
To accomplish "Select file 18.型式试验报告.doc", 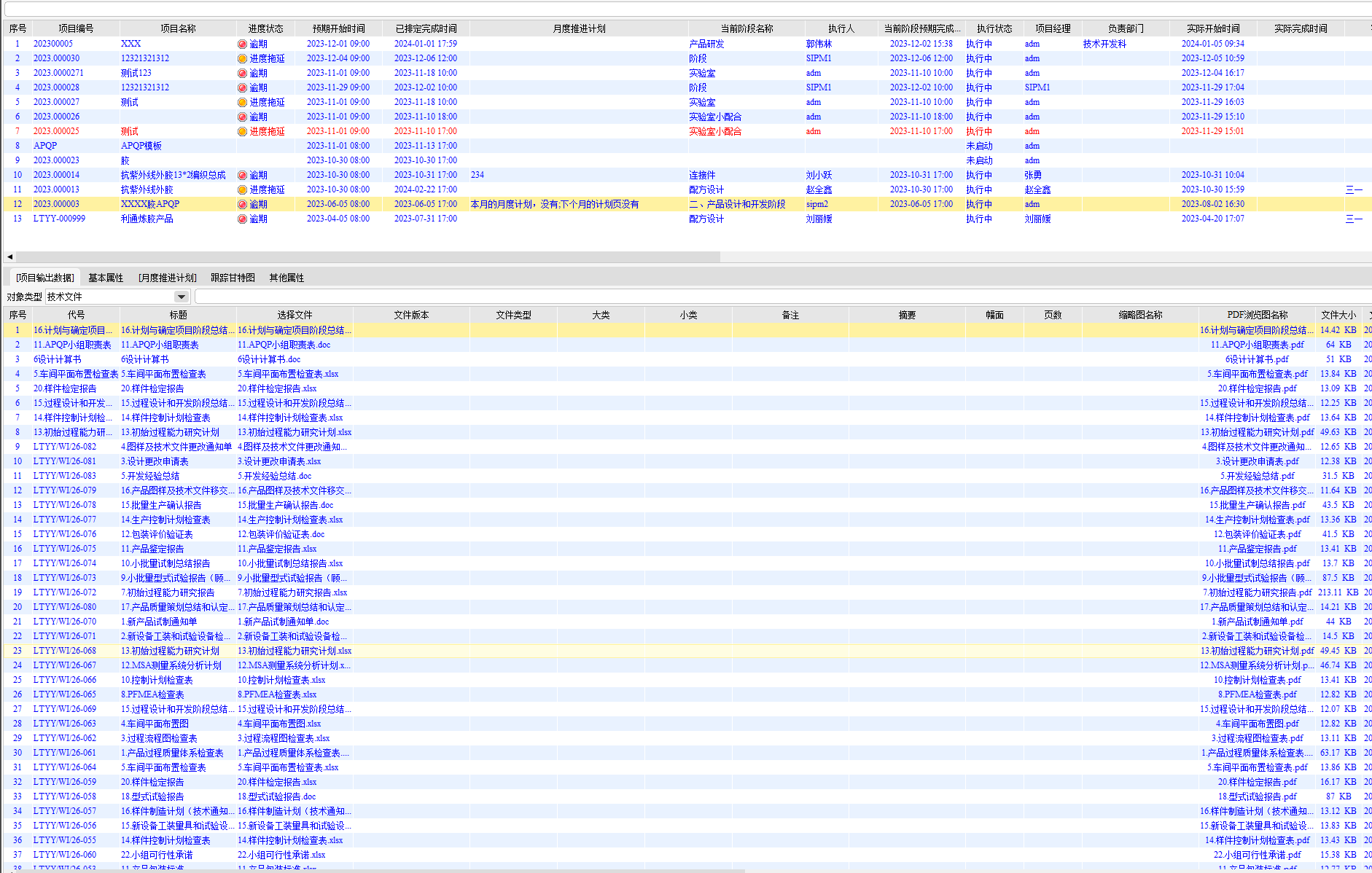I will coord(277,796).
